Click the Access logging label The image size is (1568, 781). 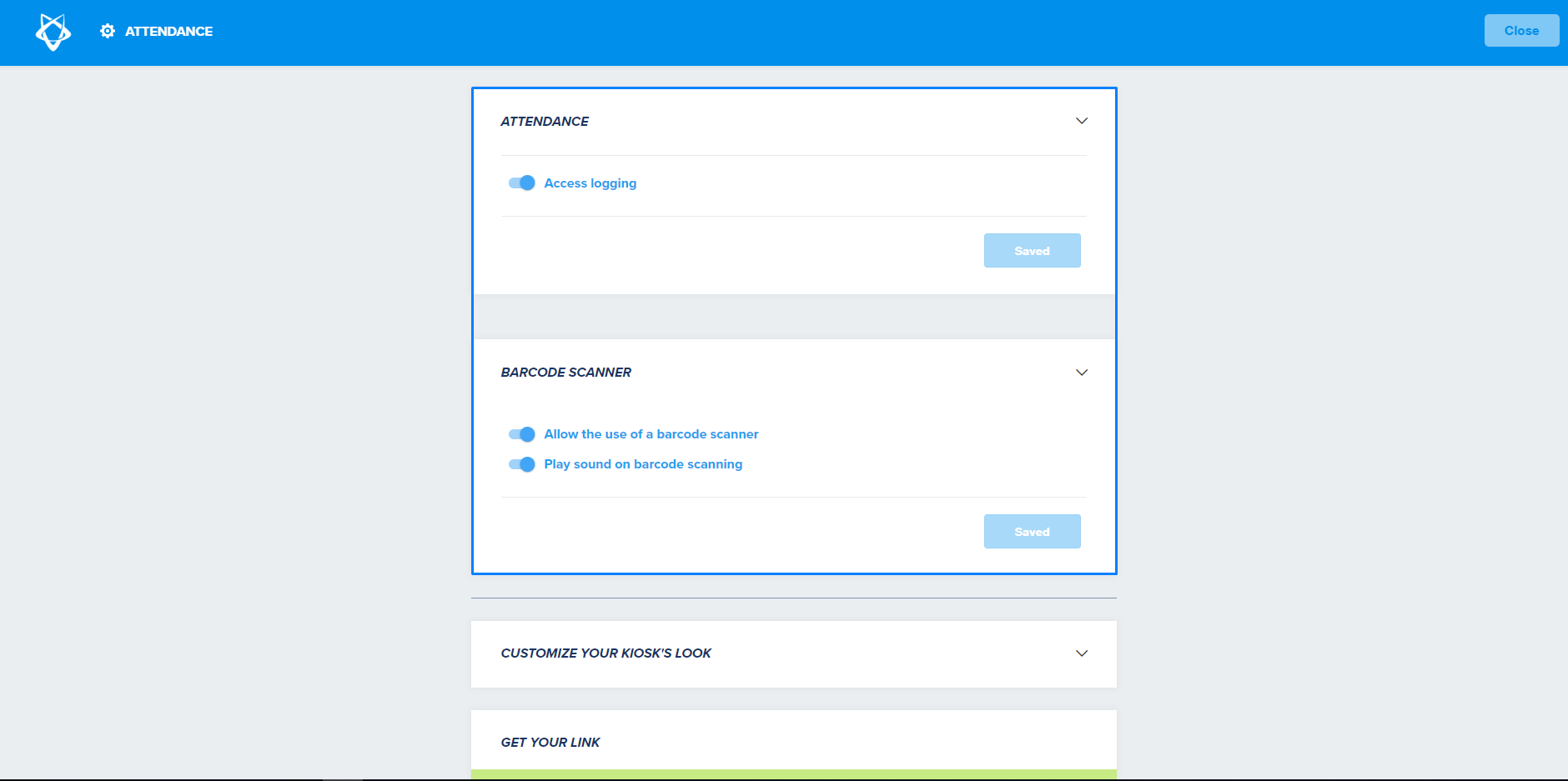pos(591,183)
